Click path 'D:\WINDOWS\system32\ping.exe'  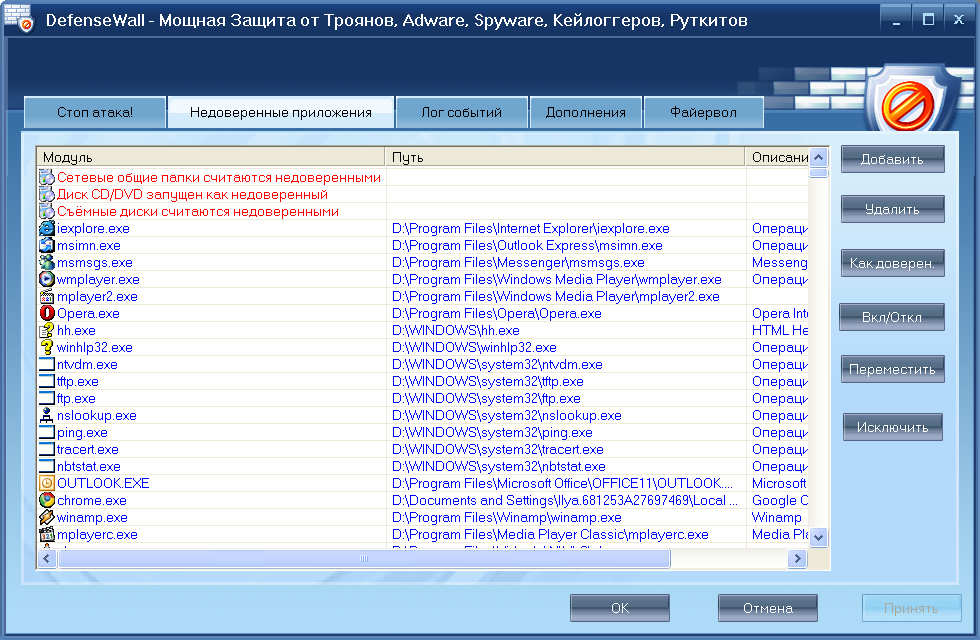492,432
